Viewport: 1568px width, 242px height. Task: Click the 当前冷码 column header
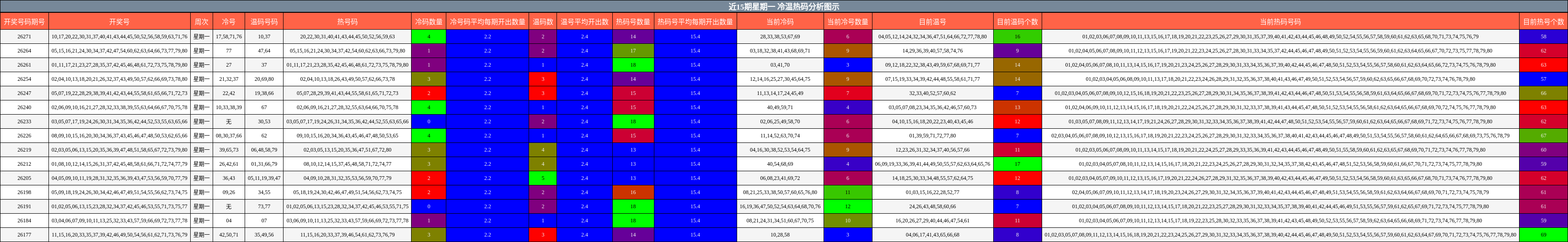[780, 22]
